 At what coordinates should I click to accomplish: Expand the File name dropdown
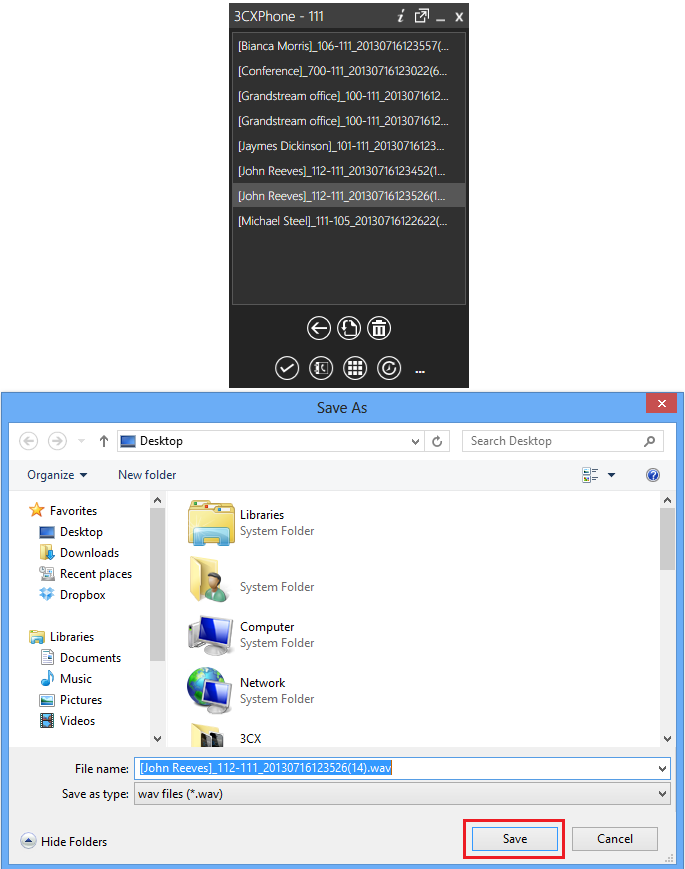[x=662, y=769]
